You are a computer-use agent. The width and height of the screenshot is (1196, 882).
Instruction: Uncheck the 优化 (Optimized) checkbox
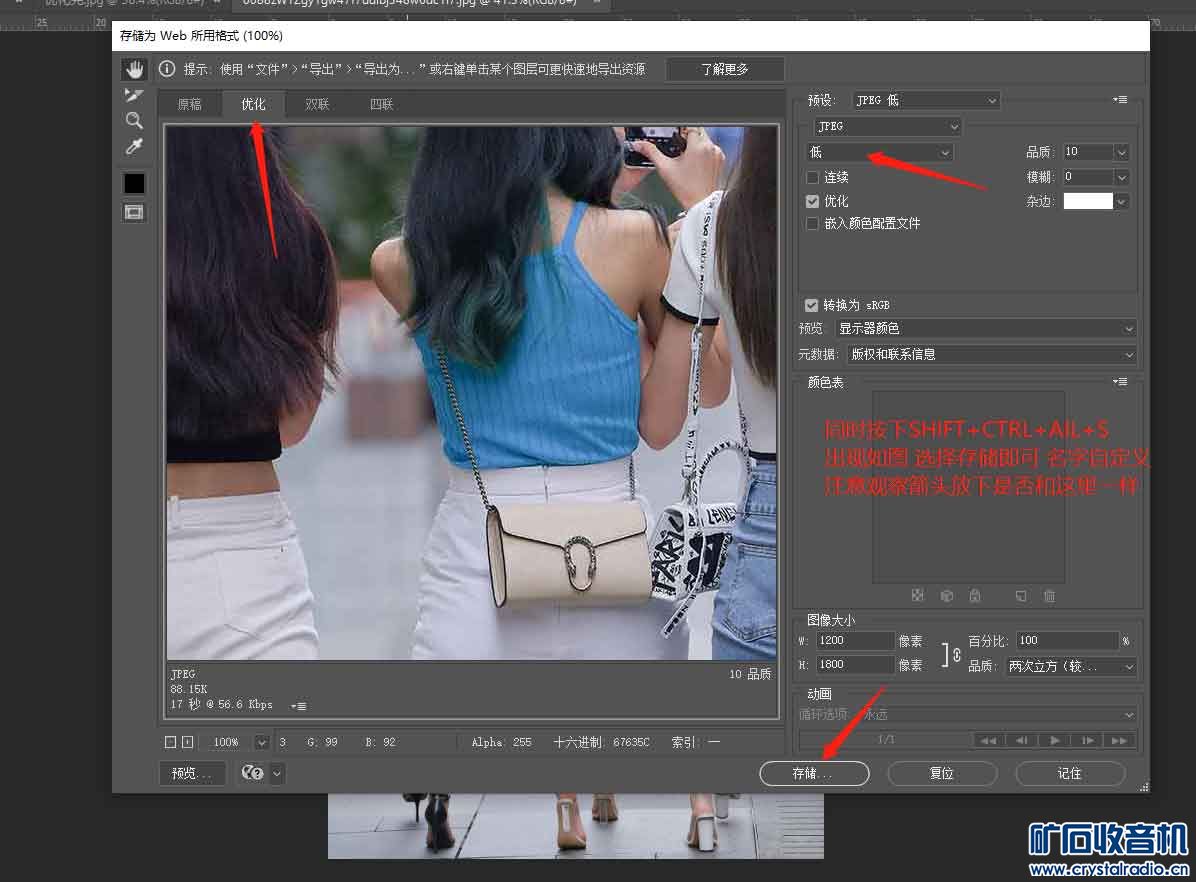(812, 201)
